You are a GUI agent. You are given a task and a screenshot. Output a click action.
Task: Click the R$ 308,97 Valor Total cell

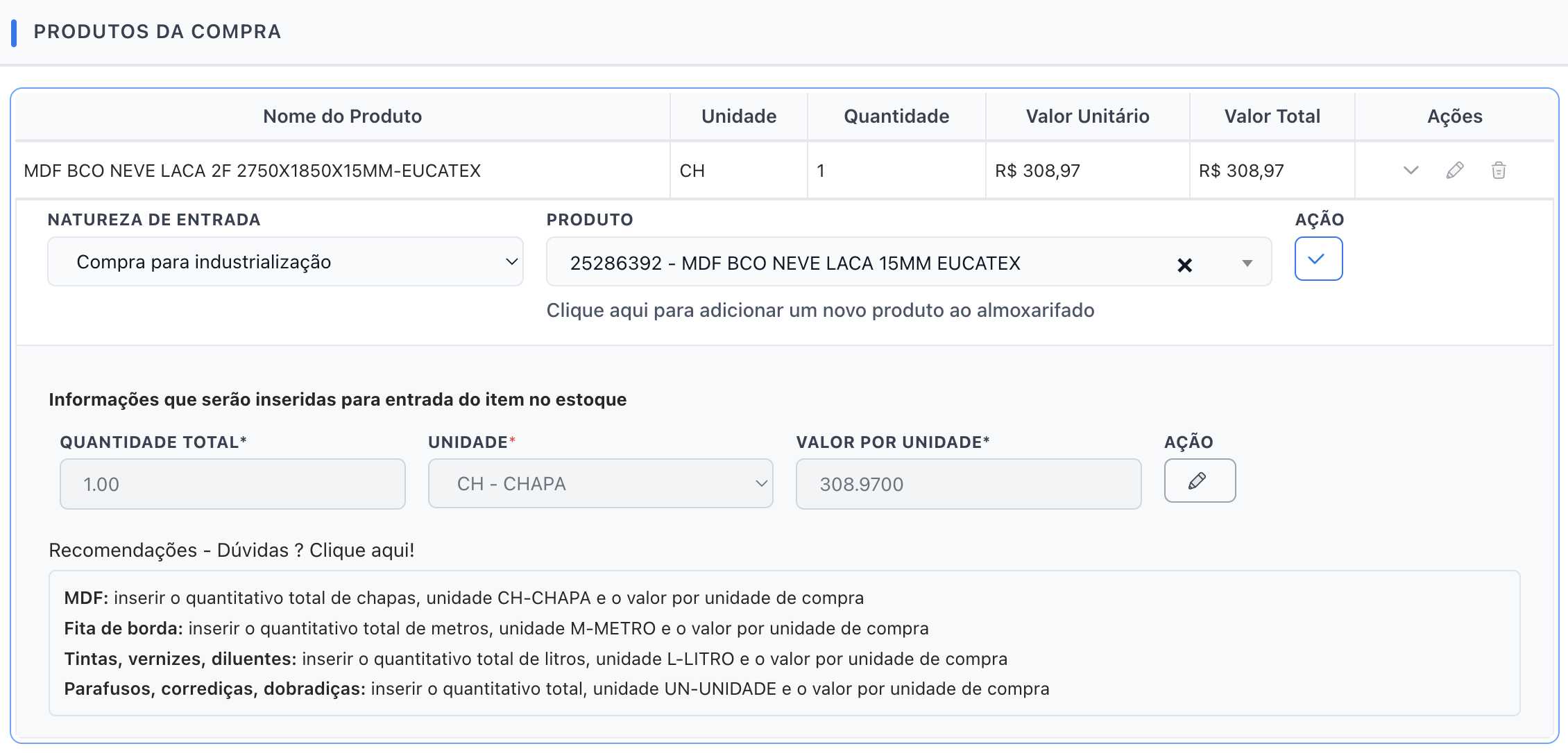click(x=1241, y=171)
